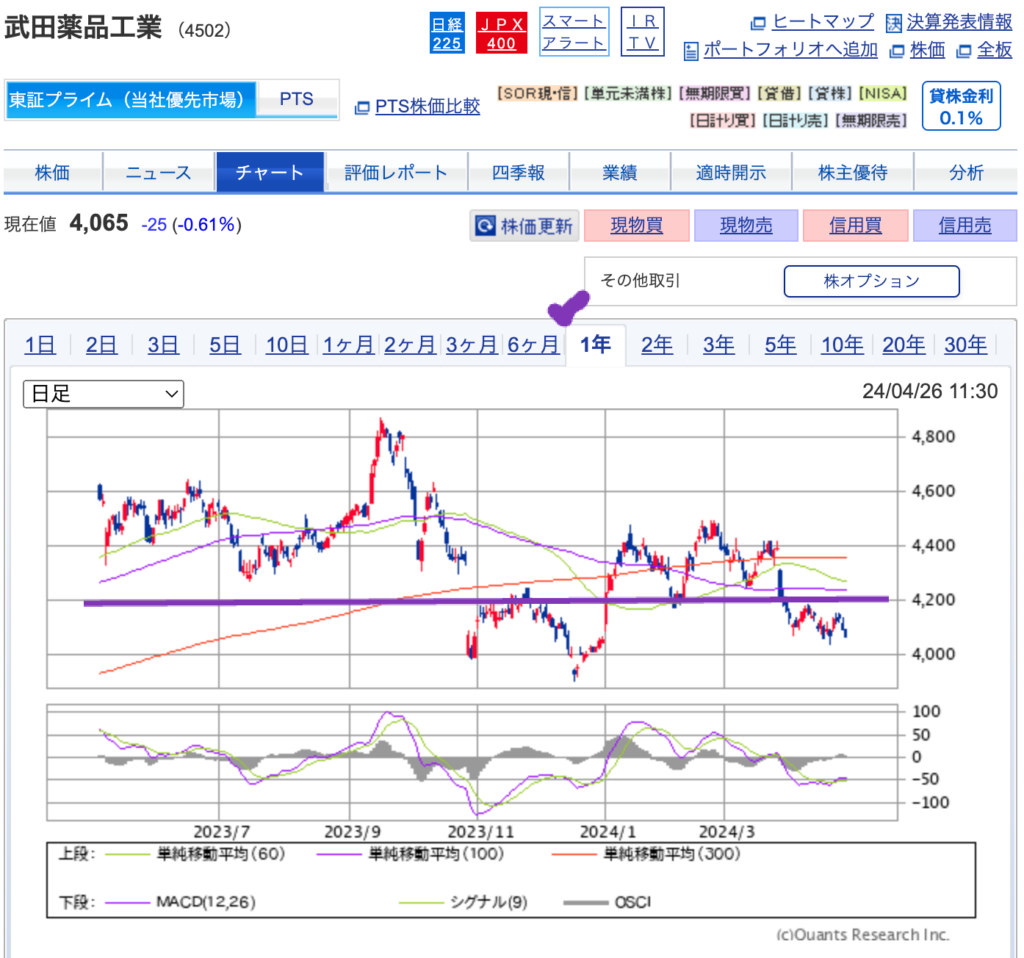Select the 5年 chart period

tap(780, 345)
